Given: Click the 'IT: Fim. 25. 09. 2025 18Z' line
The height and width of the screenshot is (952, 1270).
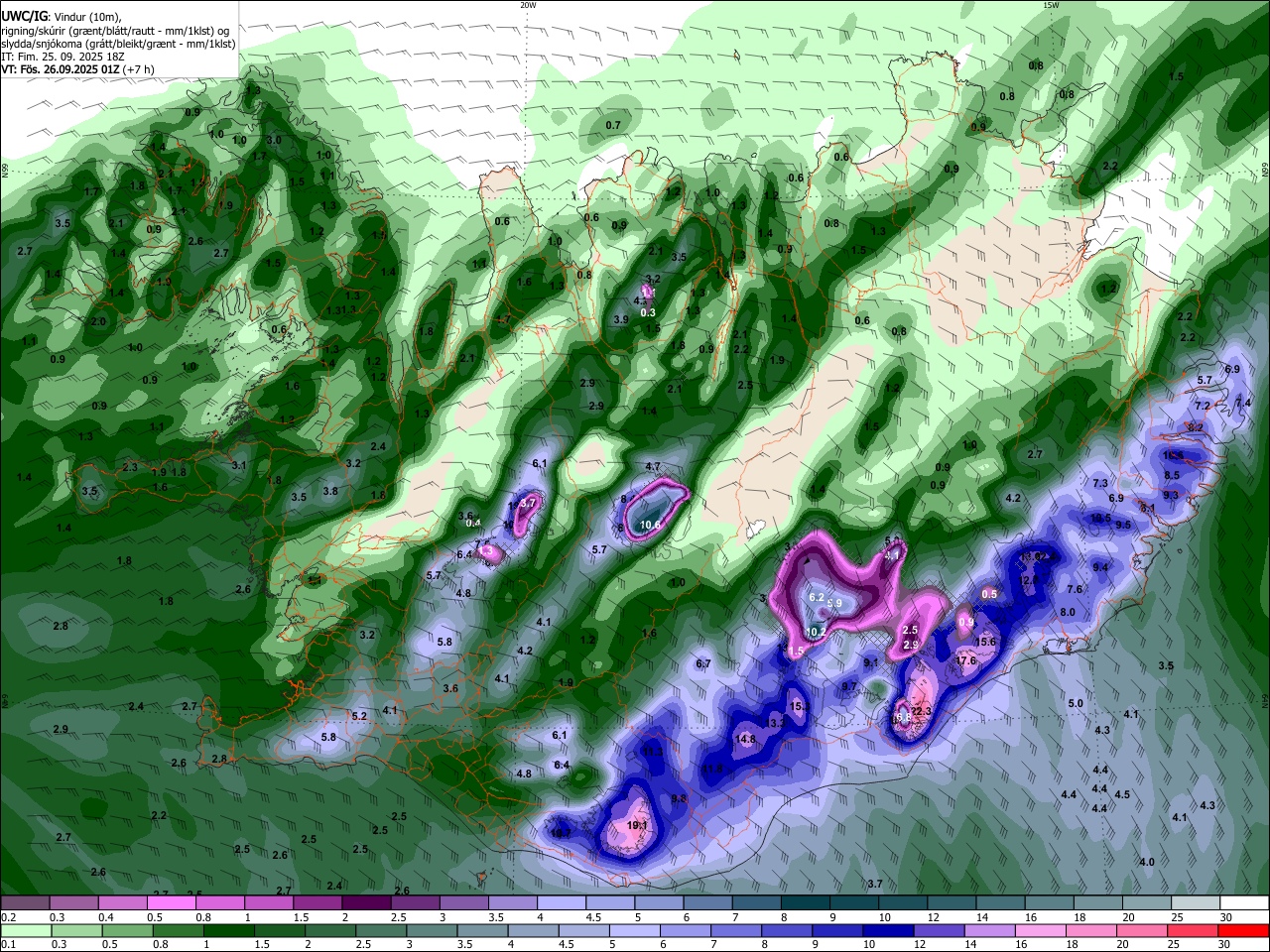Looking at the screenshot, I should coord(63,57).
